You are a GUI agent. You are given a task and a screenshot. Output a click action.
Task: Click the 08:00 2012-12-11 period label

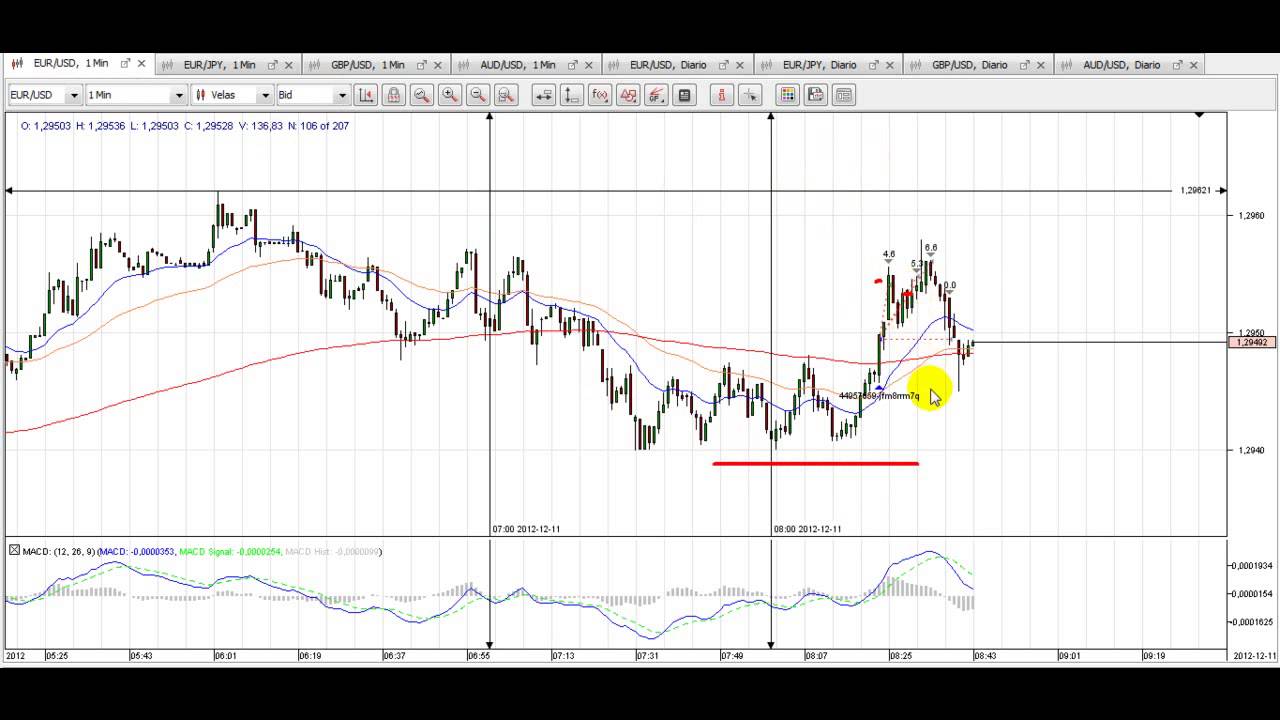coord(808,529)
